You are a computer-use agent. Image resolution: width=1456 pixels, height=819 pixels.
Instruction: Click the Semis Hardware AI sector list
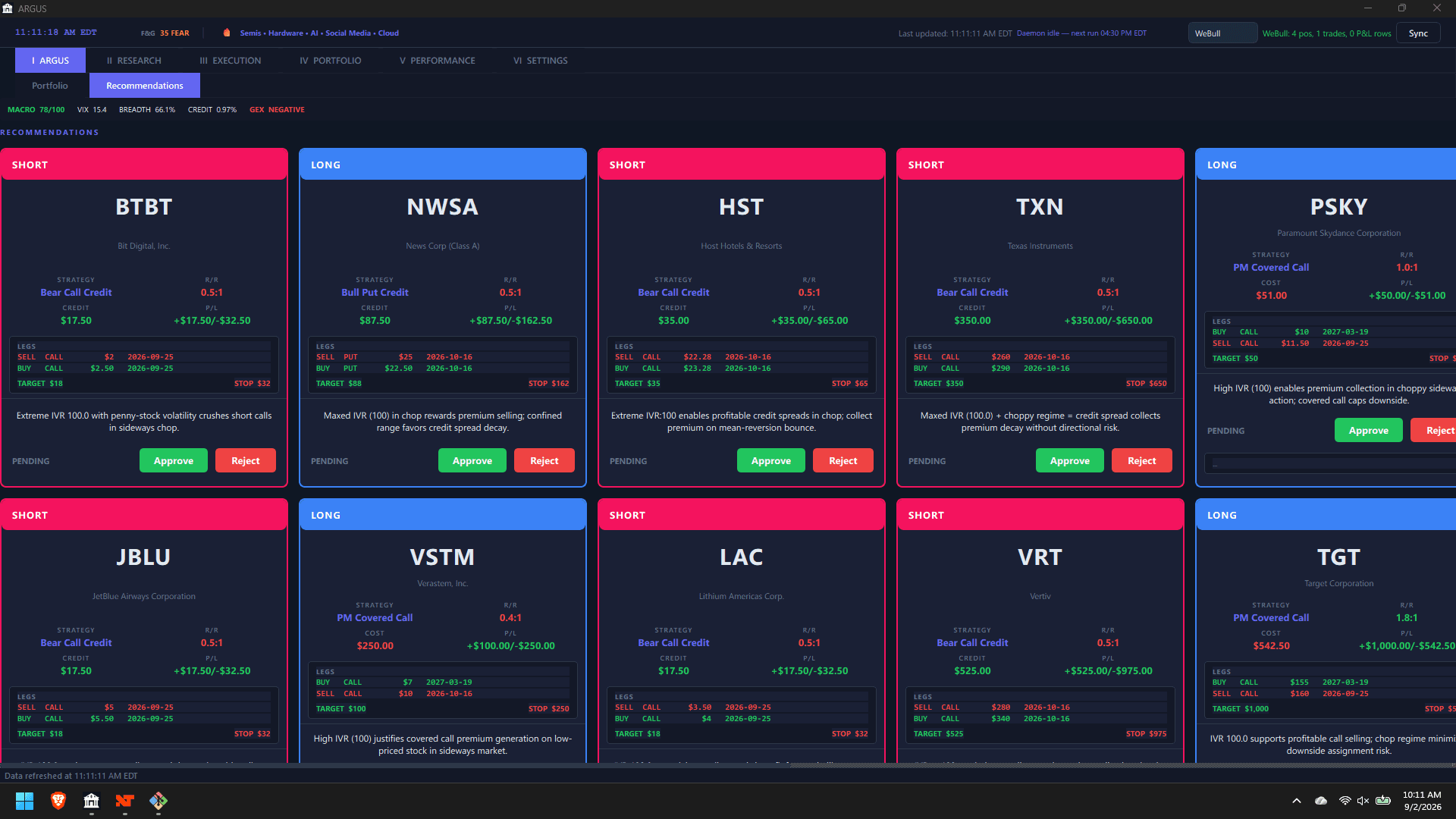tap(319, 33)
